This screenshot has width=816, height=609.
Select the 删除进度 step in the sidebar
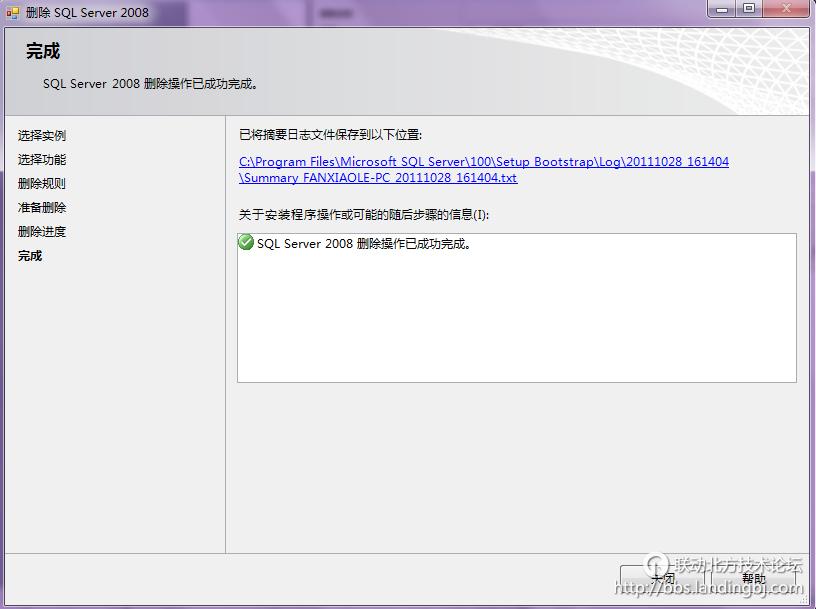pyautogui.click(x=44, y=231)
